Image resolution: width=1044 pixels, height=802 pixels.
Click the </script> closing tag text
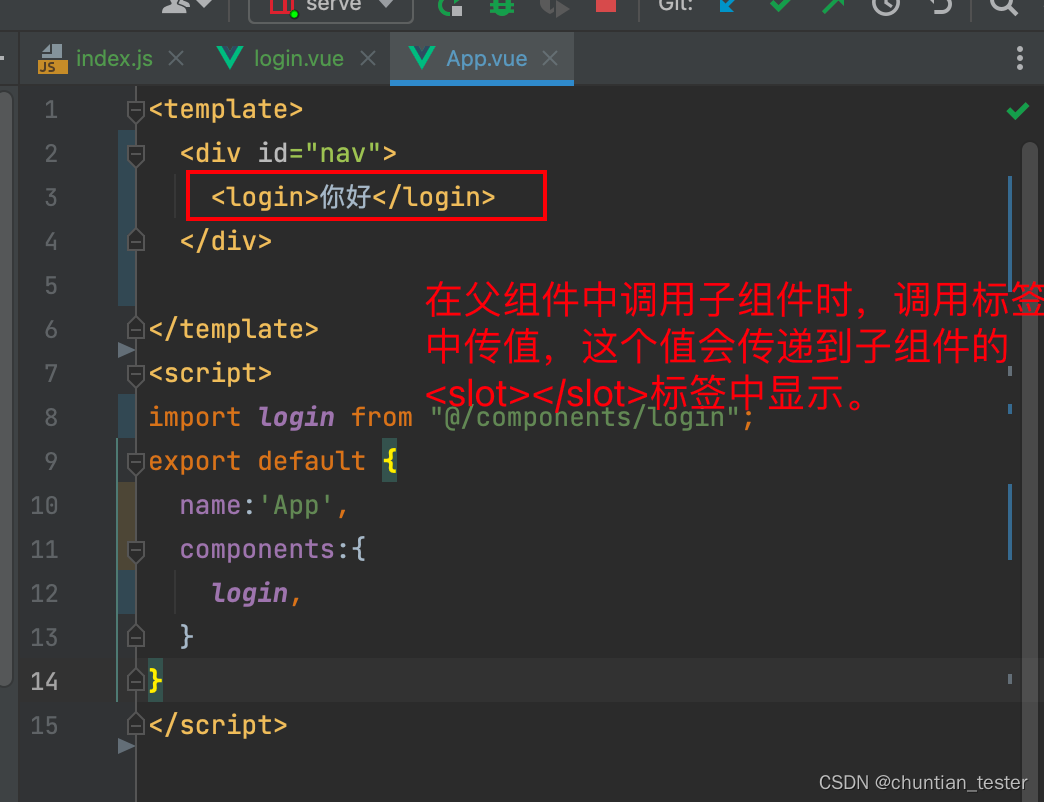pos(218,725)
